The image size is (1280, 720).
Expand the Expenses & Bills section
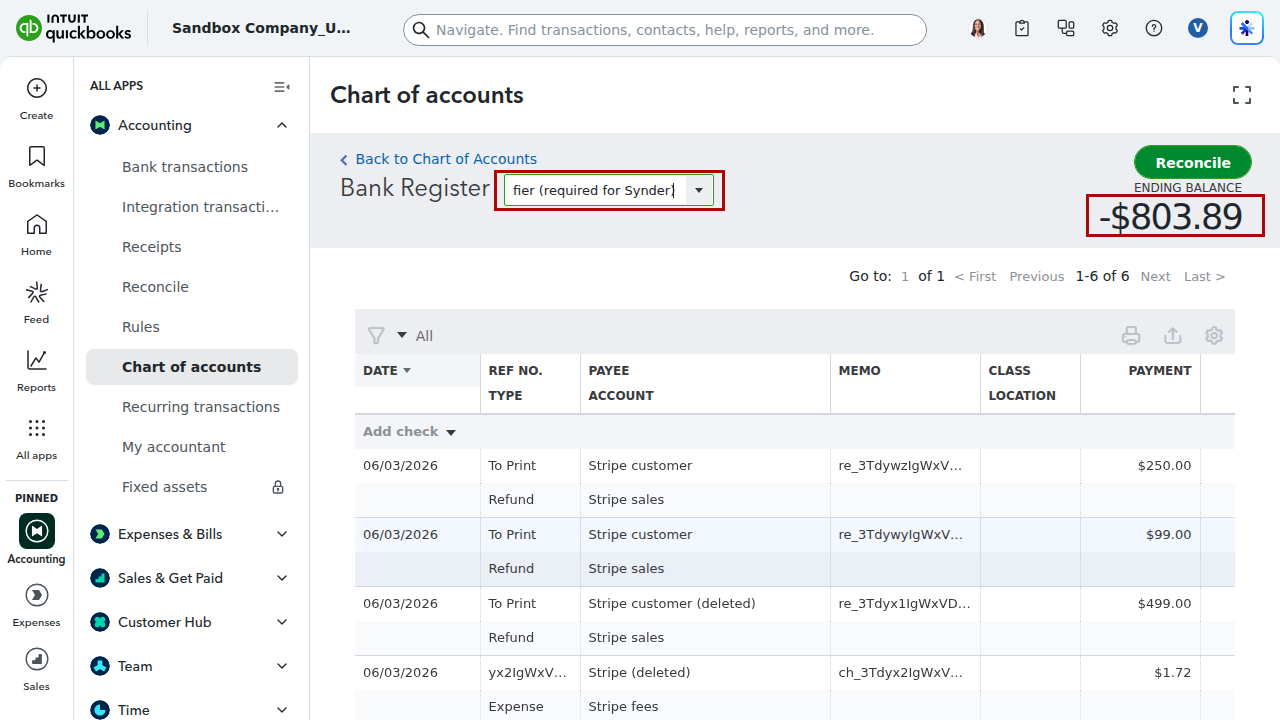pos(282,534)
